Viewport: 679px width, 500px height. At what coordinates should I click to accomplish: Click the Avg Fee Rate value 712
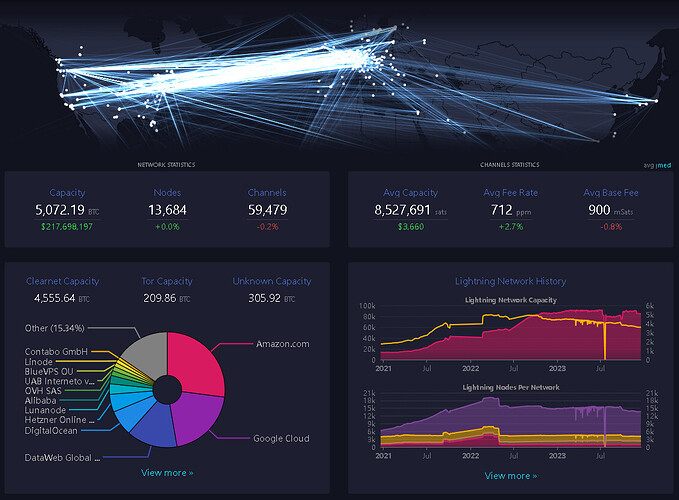click(502, 210)
